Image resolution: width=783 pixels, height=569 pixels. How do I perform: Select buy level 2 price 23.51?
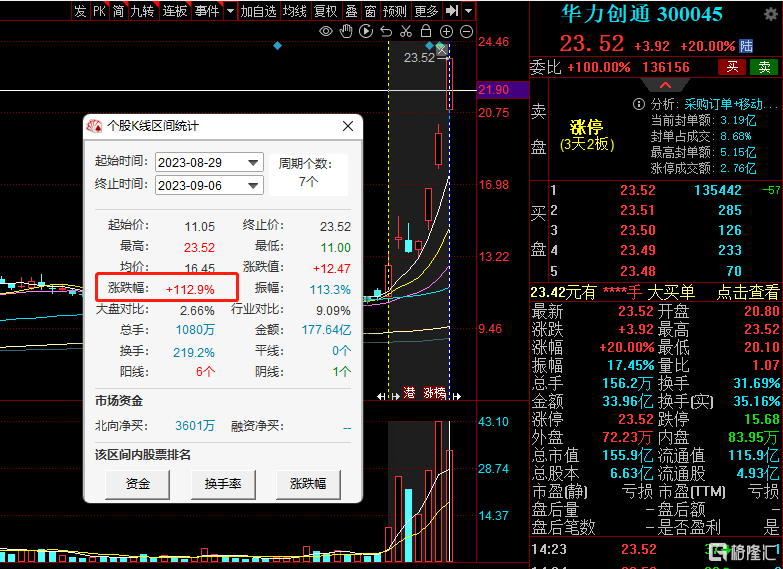[638, 210]
